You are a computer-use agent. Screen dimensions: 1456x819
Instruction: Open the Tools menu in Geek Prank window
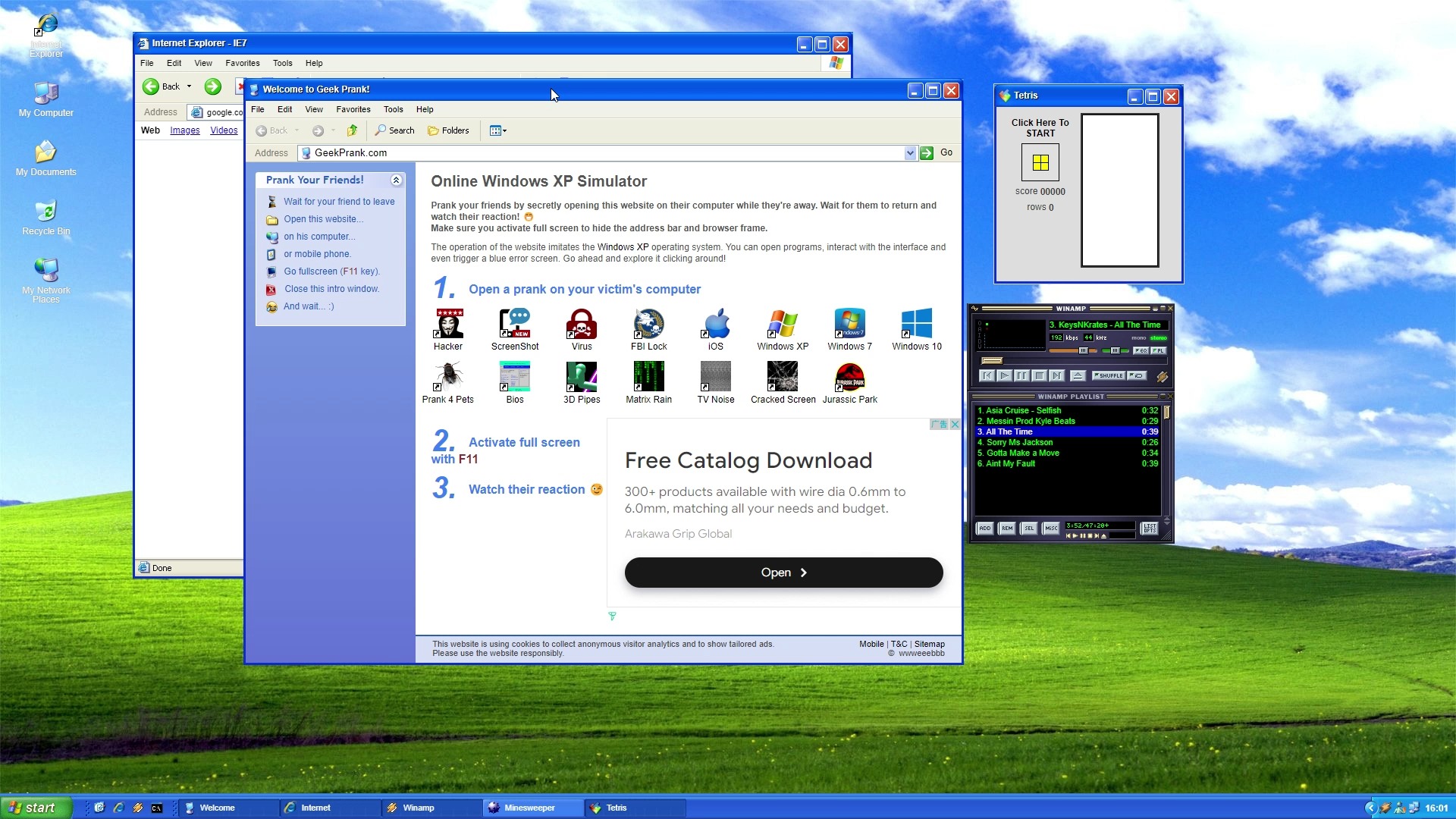coord(393,109)
